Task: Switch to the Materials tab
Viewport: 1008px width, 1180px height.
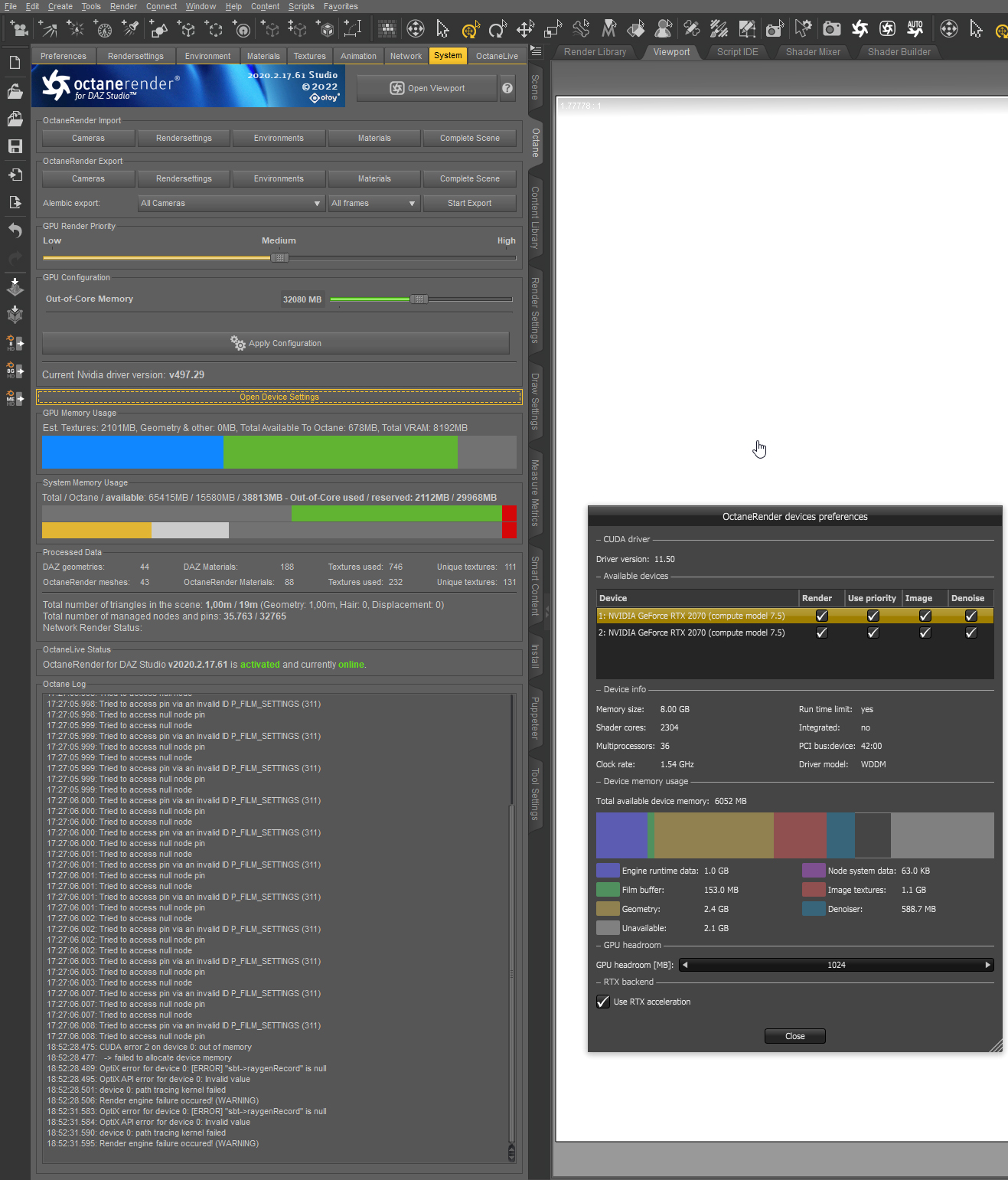Action: (263, 56)
